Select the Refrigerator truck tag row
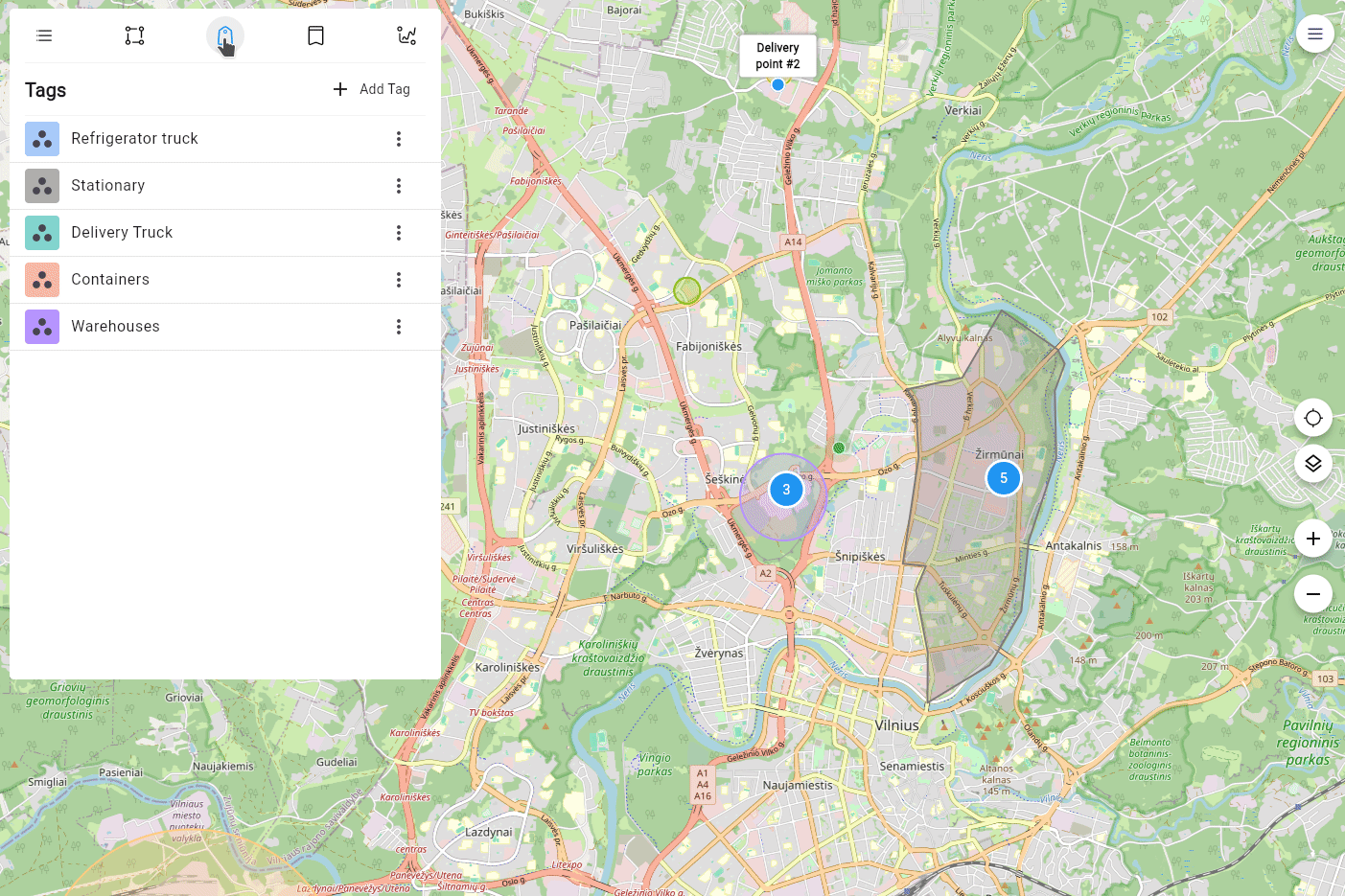 pos(225,139)
